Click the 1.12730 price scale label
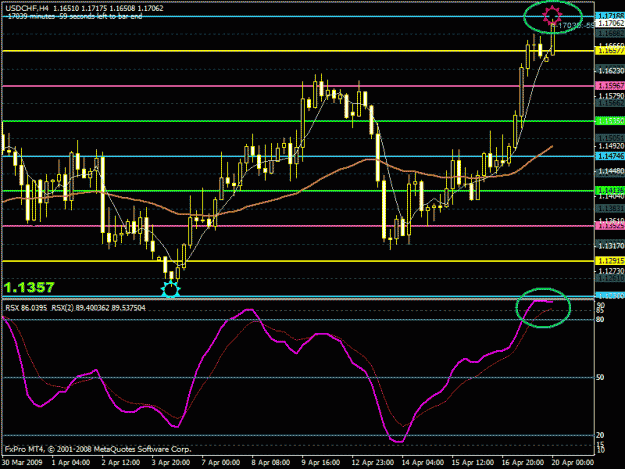 pyautogui.click(x=611, y=271)
